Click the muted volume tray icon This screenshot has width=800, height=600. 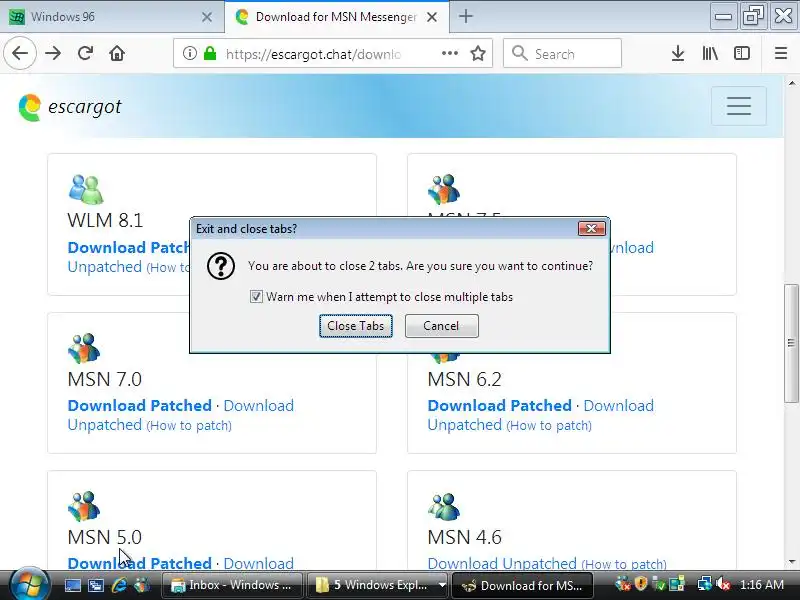point(722,584)
